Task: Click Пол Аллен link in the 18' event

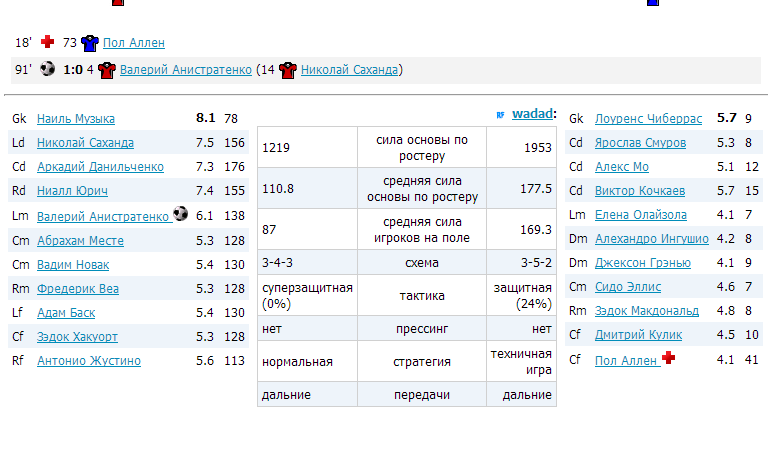Action: [134, 43]
